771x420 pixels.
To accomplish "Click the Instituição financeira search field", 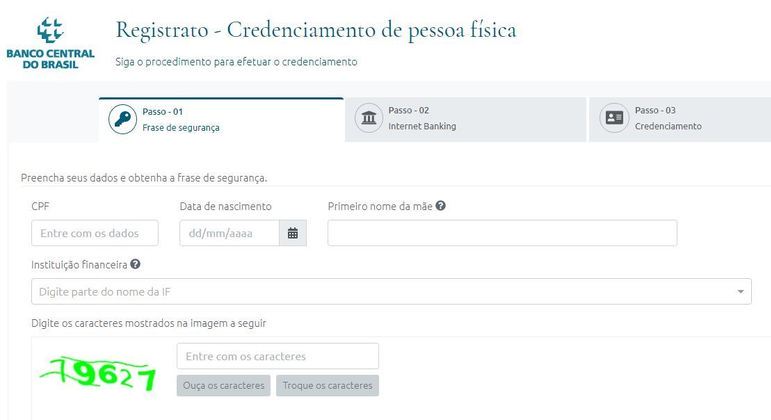I will pyautogui.click(x=380, y=292).
